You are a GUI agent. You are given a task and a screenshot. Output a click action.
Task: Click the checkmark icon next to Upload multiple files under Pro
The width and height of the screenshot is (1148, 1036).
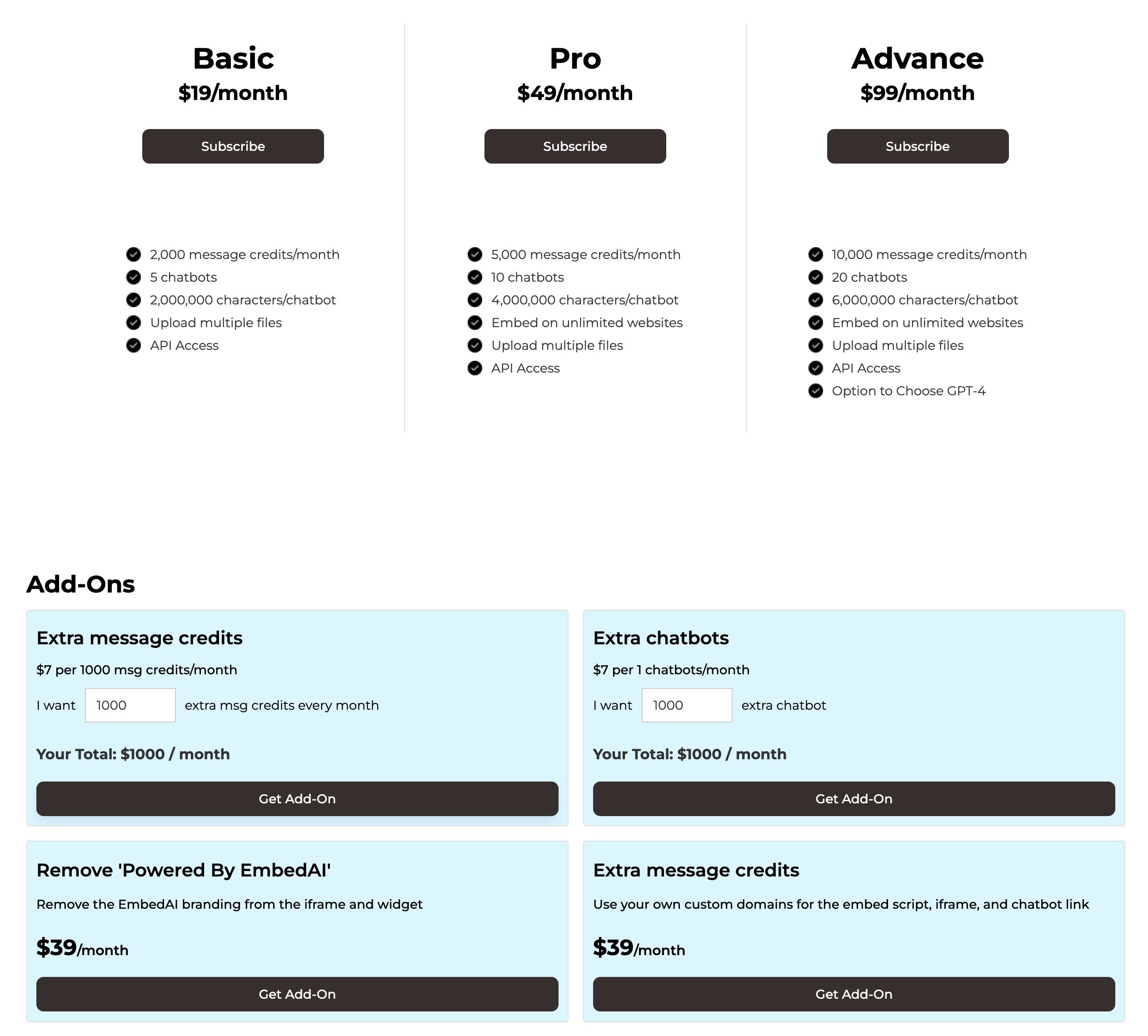pos(475,345)
